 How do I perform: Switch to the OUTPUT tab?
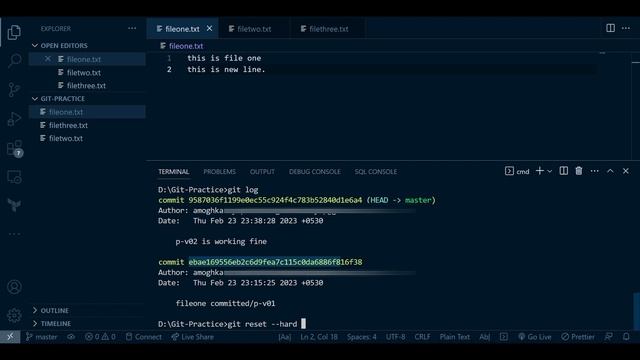point(262,171)
